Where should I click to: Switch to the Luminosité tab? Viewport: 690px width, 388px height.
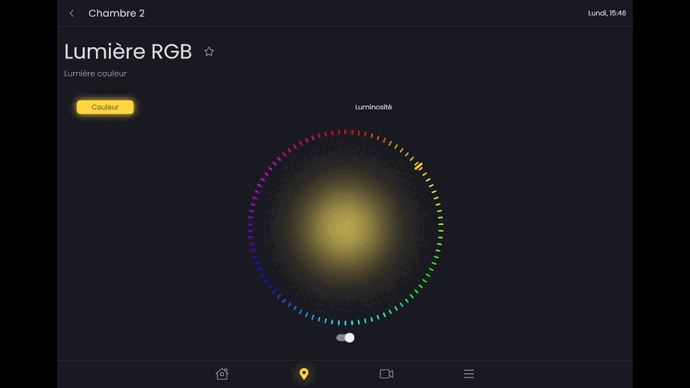point(373,107)
